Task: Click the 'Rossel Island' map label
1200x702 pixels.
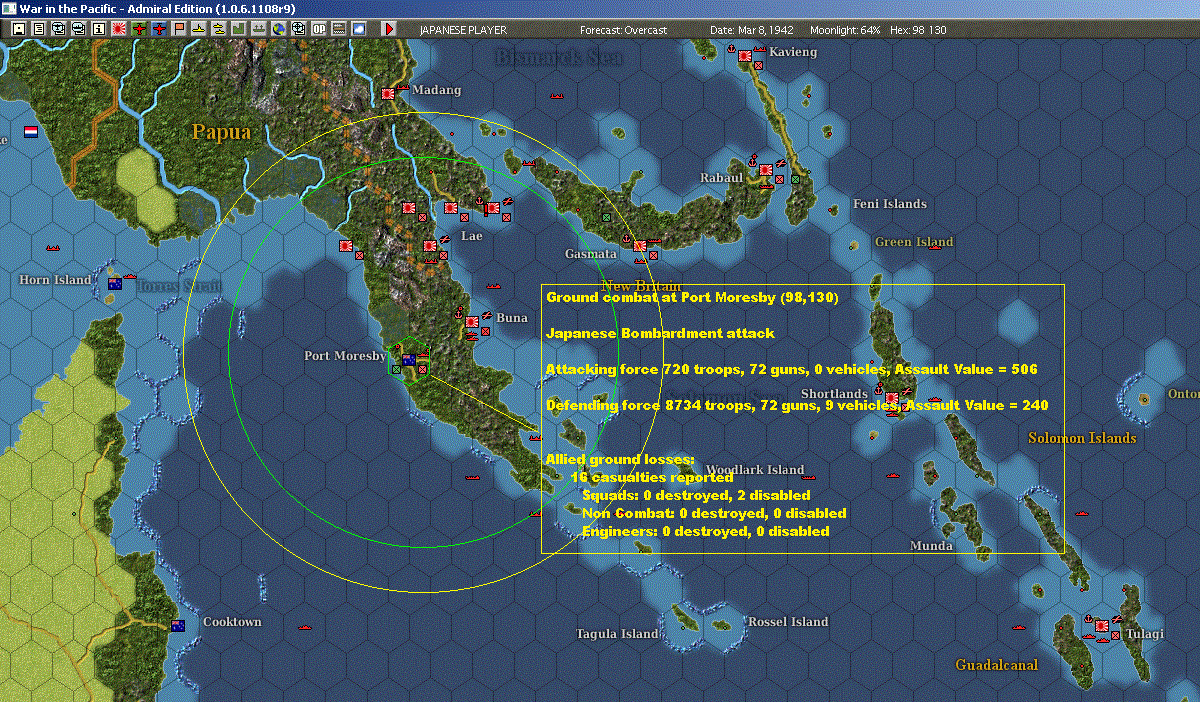Action: [788, 622]
